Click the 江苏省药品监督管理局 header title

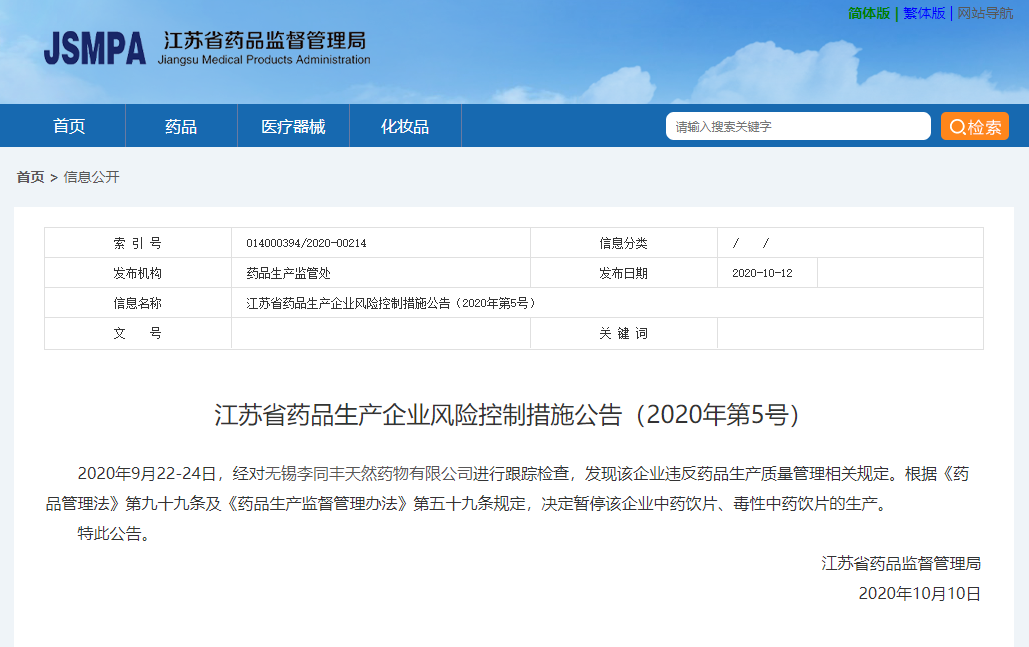[264, 41]
